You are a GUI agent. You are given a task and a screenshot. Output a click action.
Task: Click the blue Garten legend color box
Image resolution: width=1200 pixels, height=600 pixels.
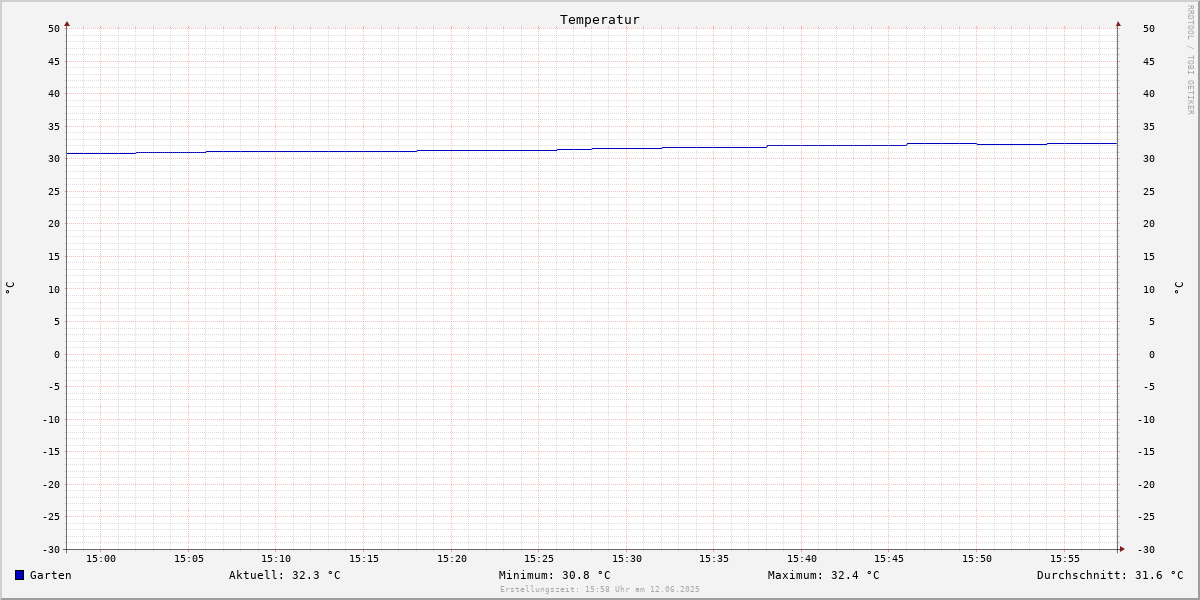(x=19, y=575)
